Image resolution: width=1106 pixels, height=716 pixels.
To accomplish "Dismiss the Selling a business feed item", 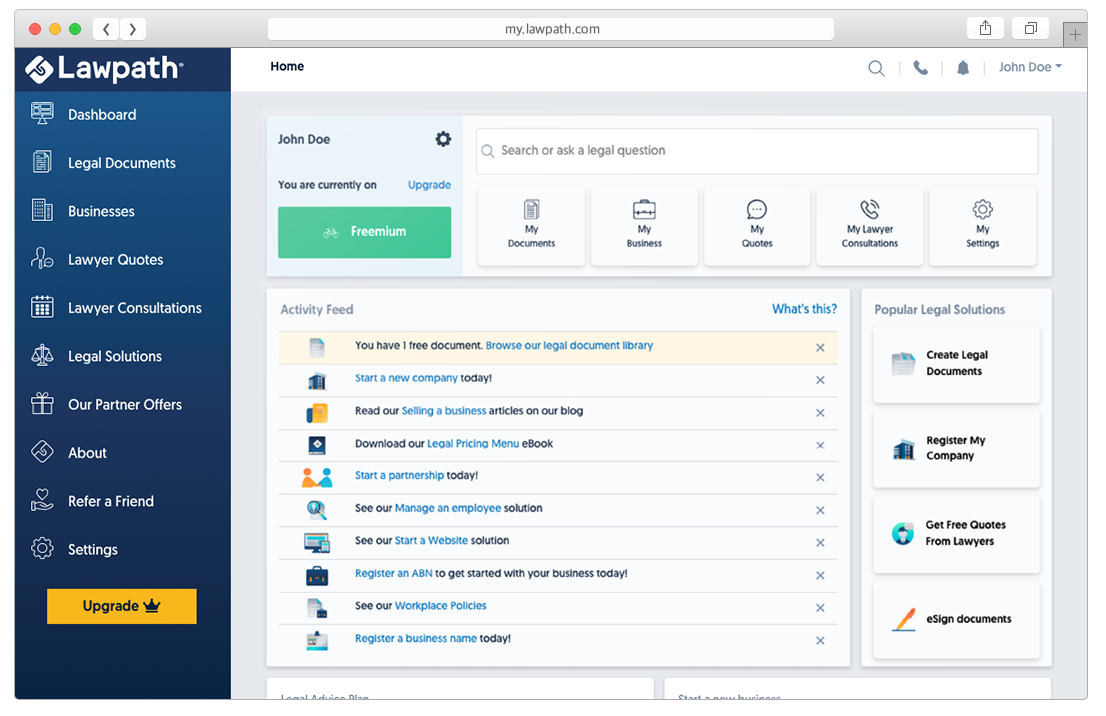I will (x=820, y=413).
